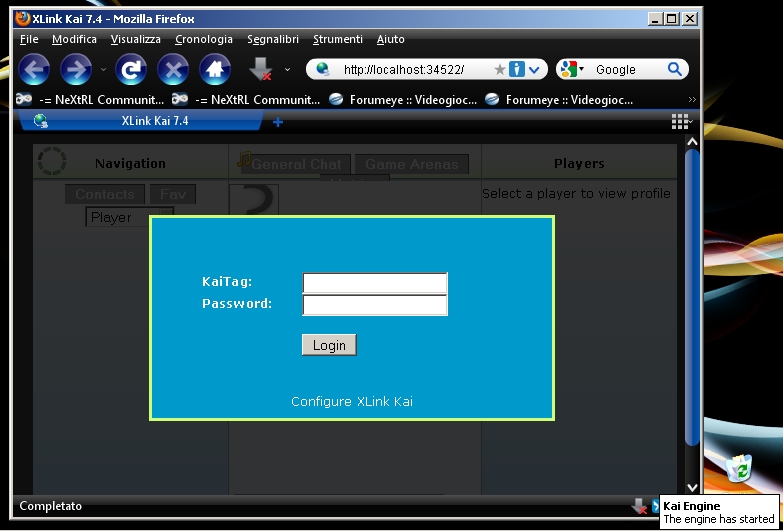Image resolution: width=783 pixels, height=532 pixels.
Task: Open a new tab with the plus button
Action: coord(278,122)
